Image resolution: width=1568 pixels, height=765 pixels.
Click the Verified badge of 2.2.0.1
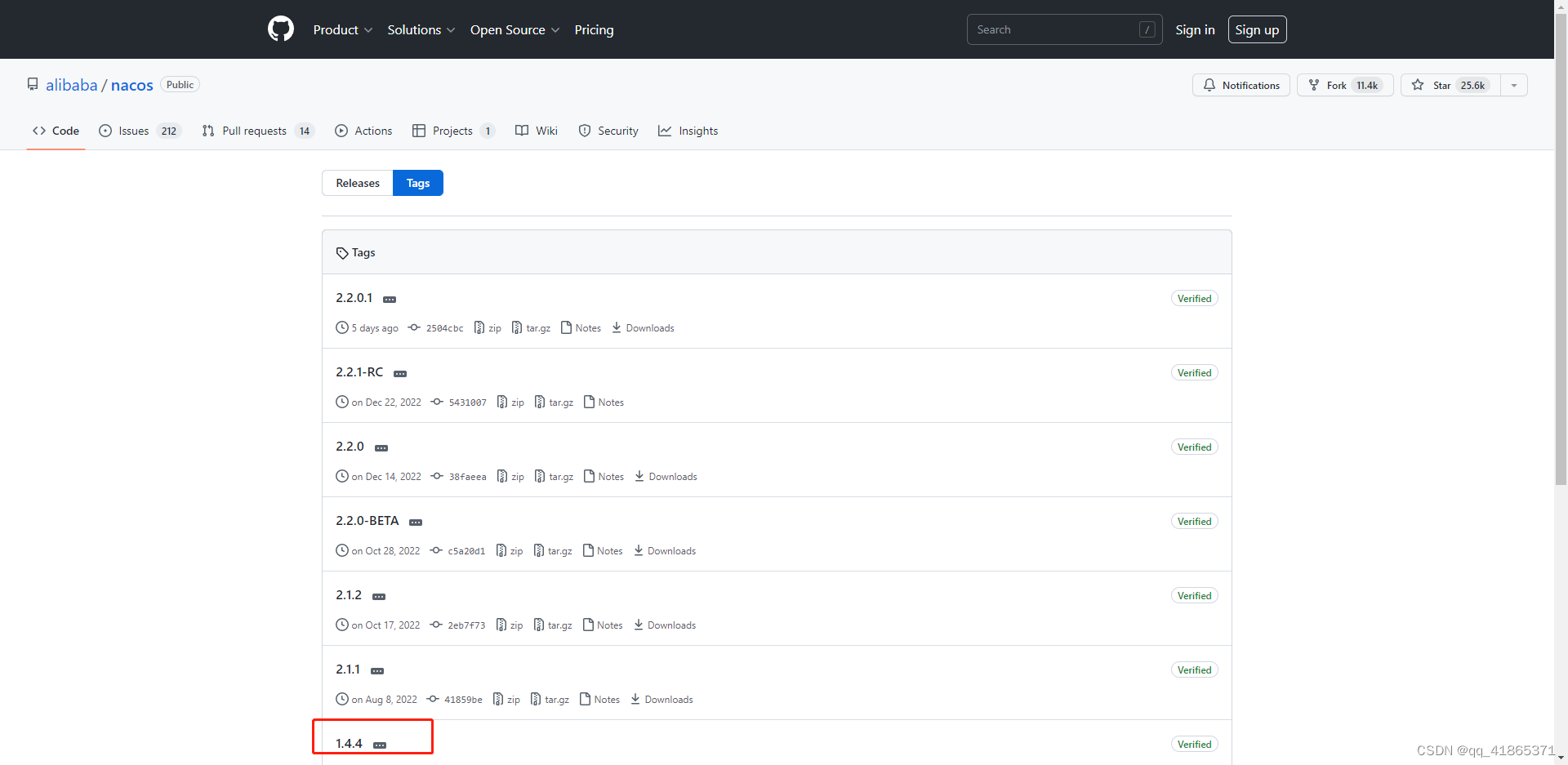click(1194, 299)
